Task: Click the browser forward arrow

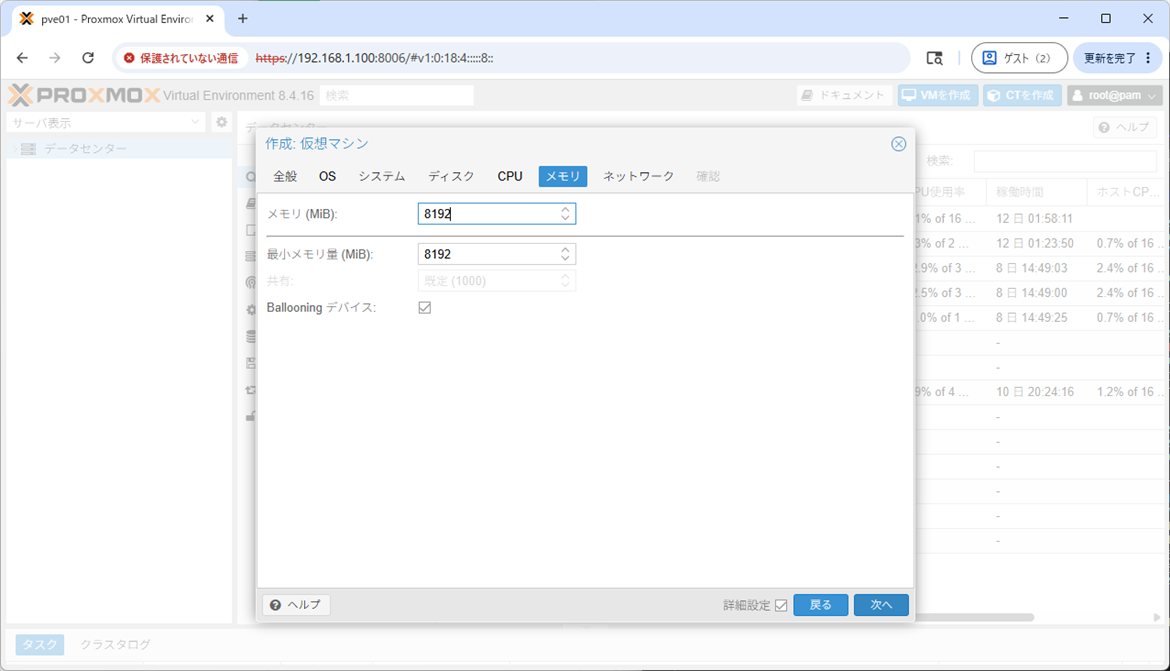Action: [x=54, y=57]
